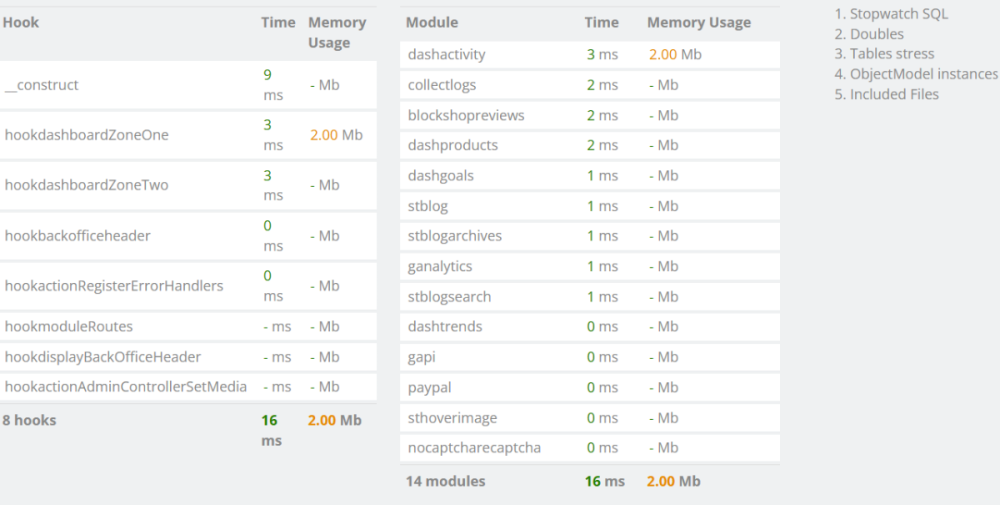Select the ganalytics module row
Image resolution: width=1000 pixels, height=505 pixels.
(440, 266)
